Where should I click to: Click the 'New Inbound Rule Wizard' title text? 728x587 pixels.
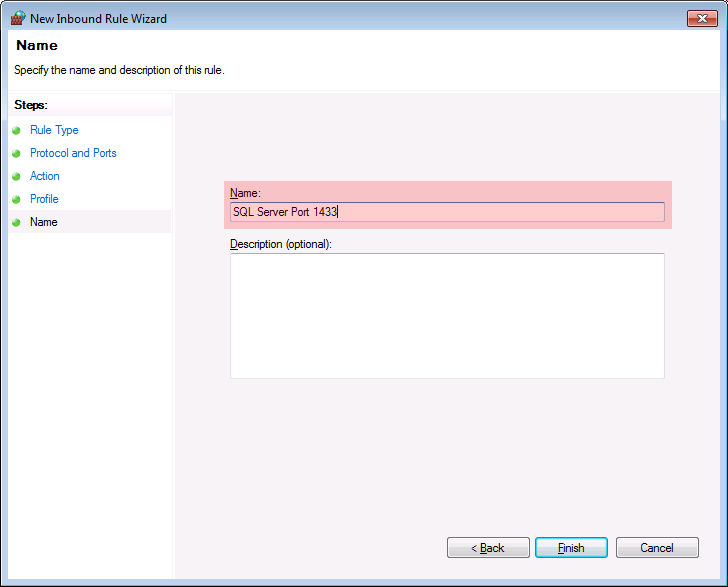click(x=98, y=19)
